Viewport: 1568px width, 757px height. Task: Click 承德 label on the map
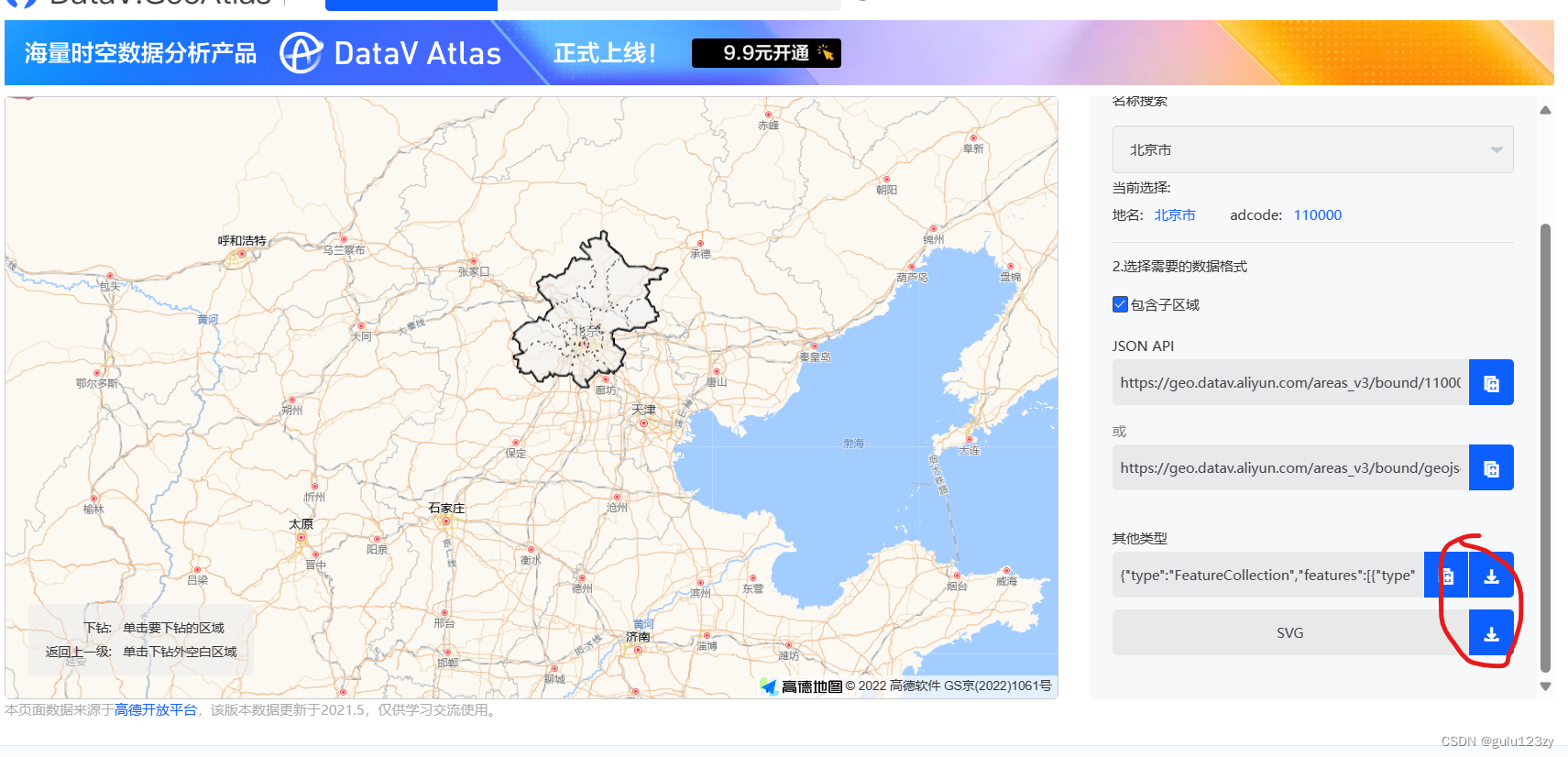[700, 254]
